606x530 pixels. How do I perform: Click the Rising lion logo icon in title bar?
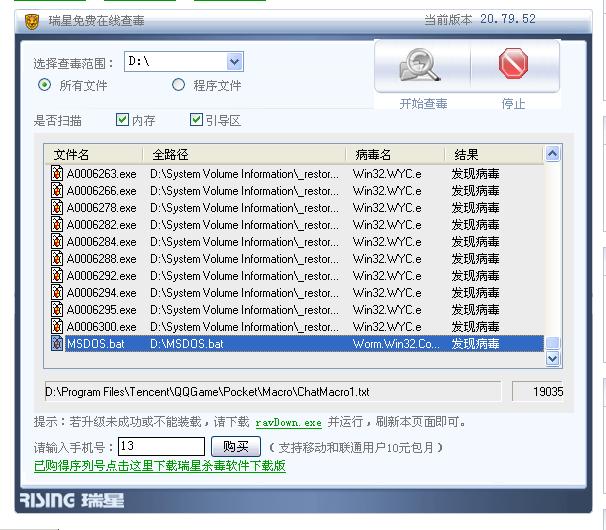(32, 21)
